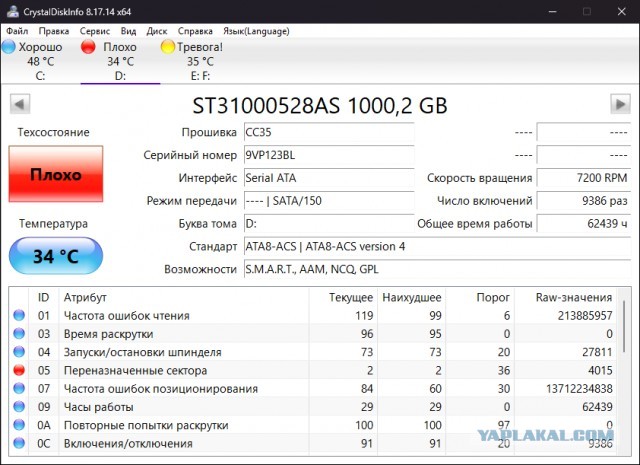This screenshot has height=465, width=640.
Task: Click raw value 13712234838
Action: (579, 389)
